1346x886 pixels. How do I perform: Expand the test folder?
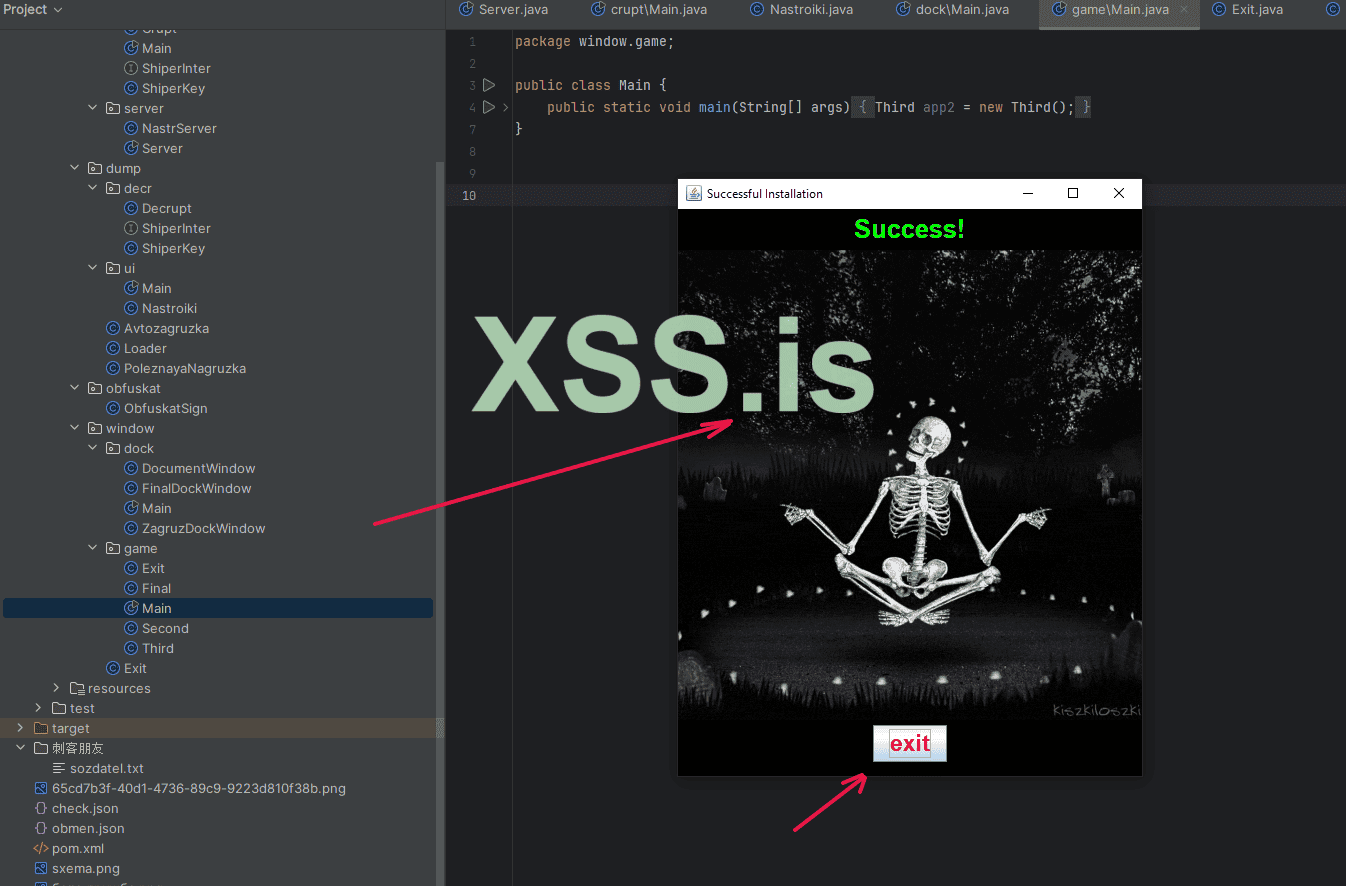click(x=39, y=708)
